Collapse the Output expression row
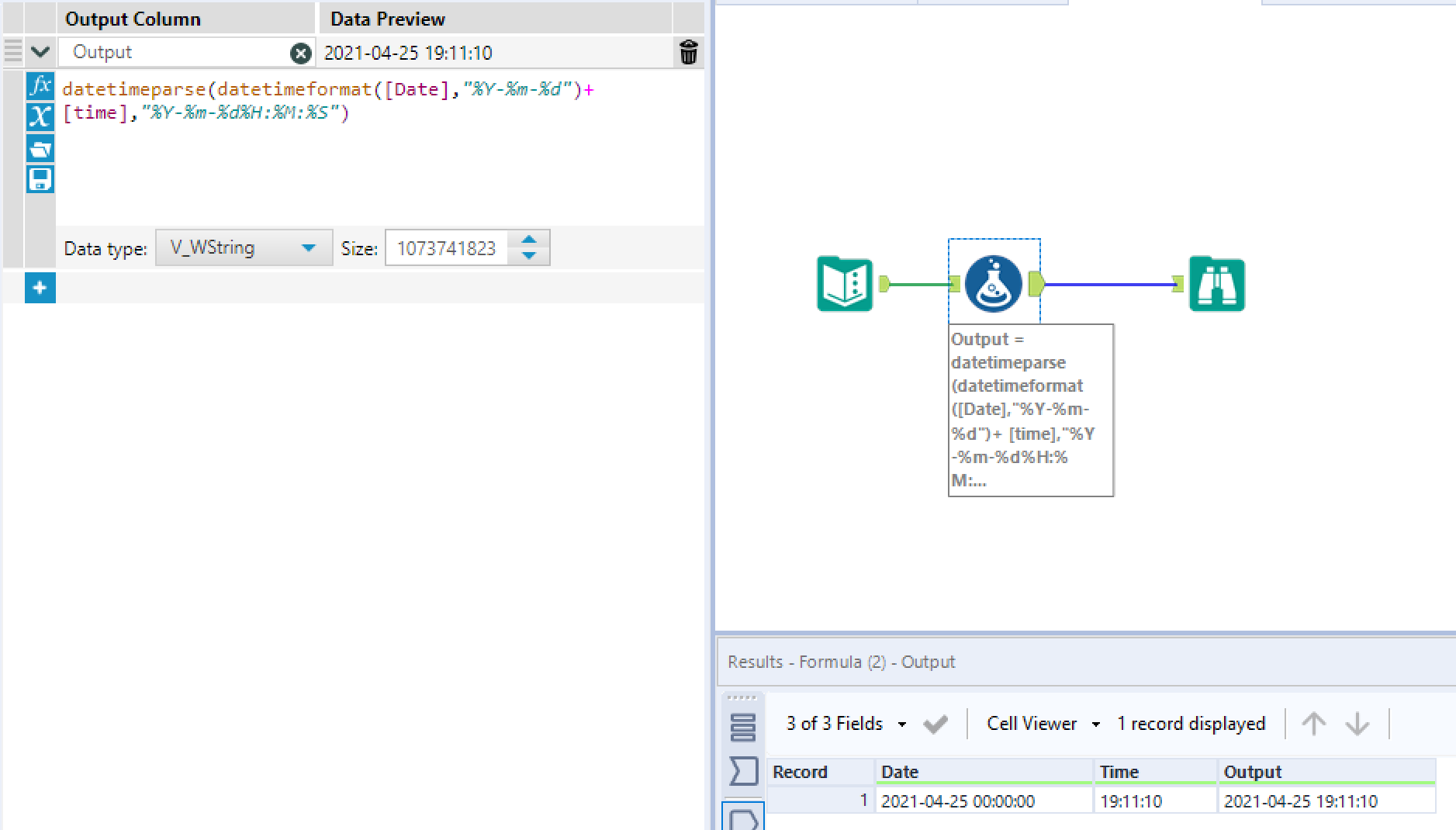 [40, 52]
